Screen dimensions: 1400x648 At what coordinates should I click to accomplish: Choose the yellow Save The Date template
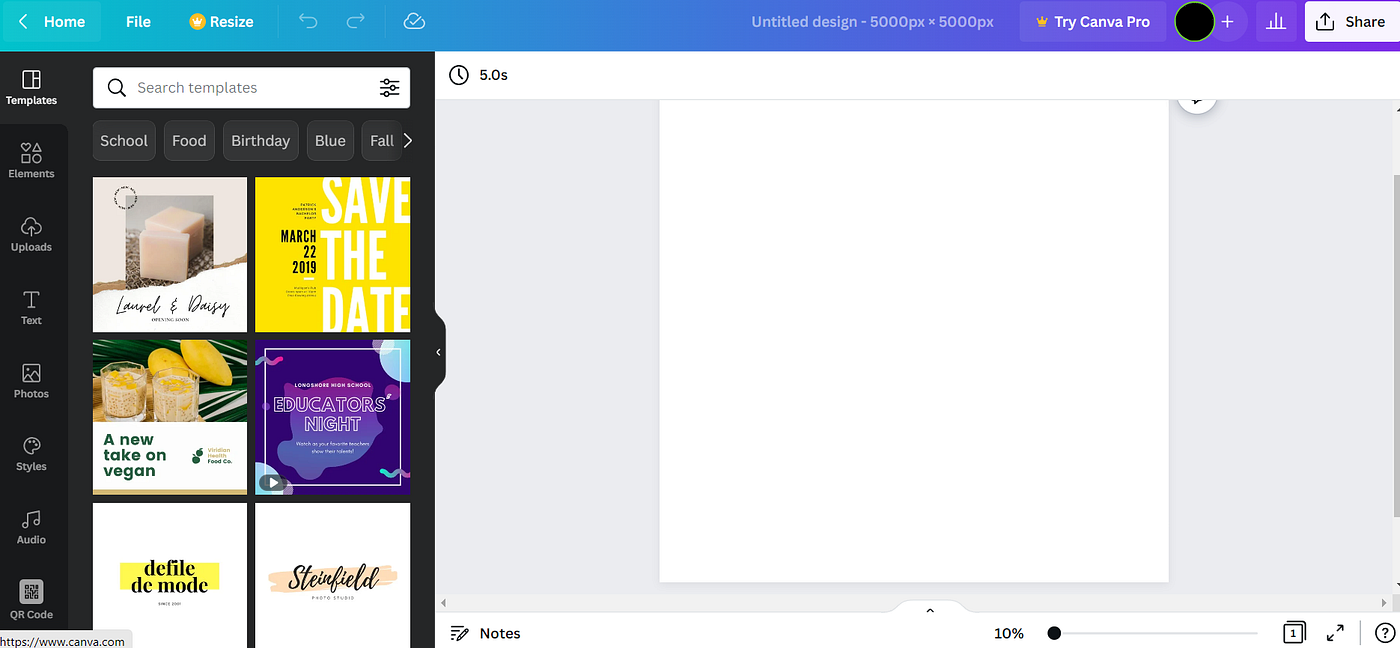click(332, 255)
